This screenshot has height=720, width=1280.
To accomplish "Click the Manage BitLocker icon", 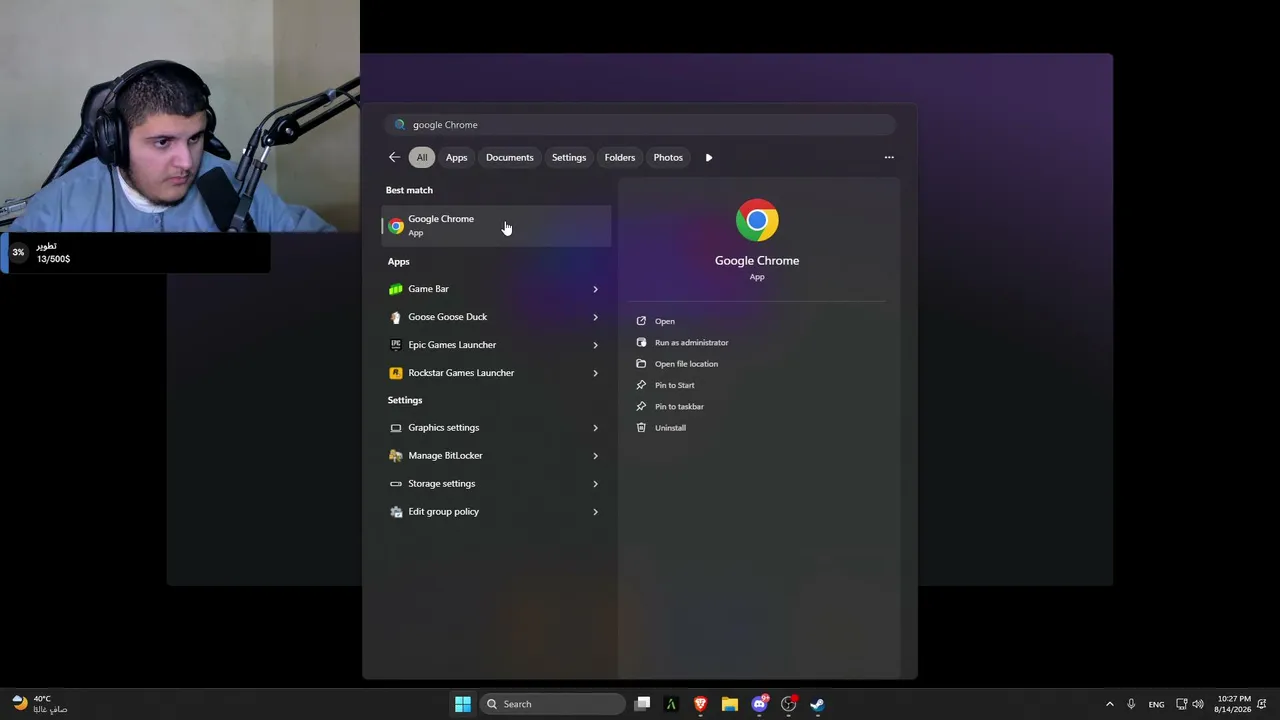I will tap(396, 456).
